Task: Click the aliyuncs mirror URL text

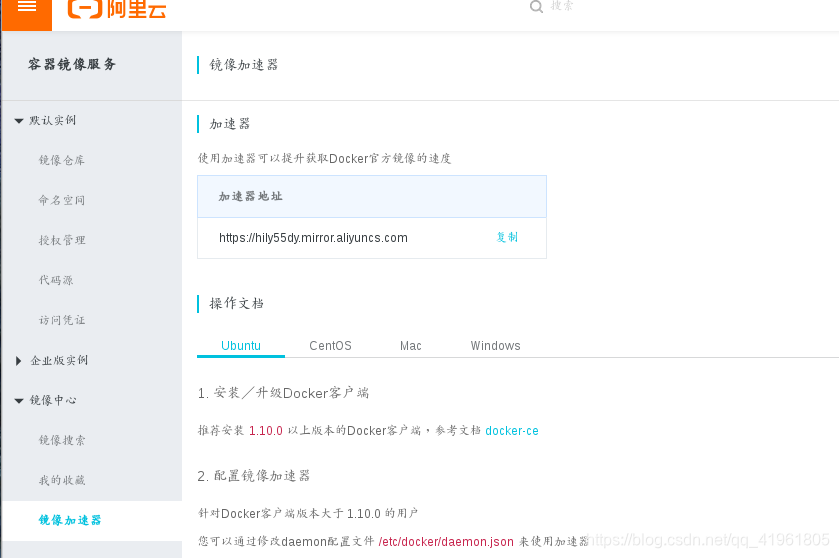Action: pos(313,238)
